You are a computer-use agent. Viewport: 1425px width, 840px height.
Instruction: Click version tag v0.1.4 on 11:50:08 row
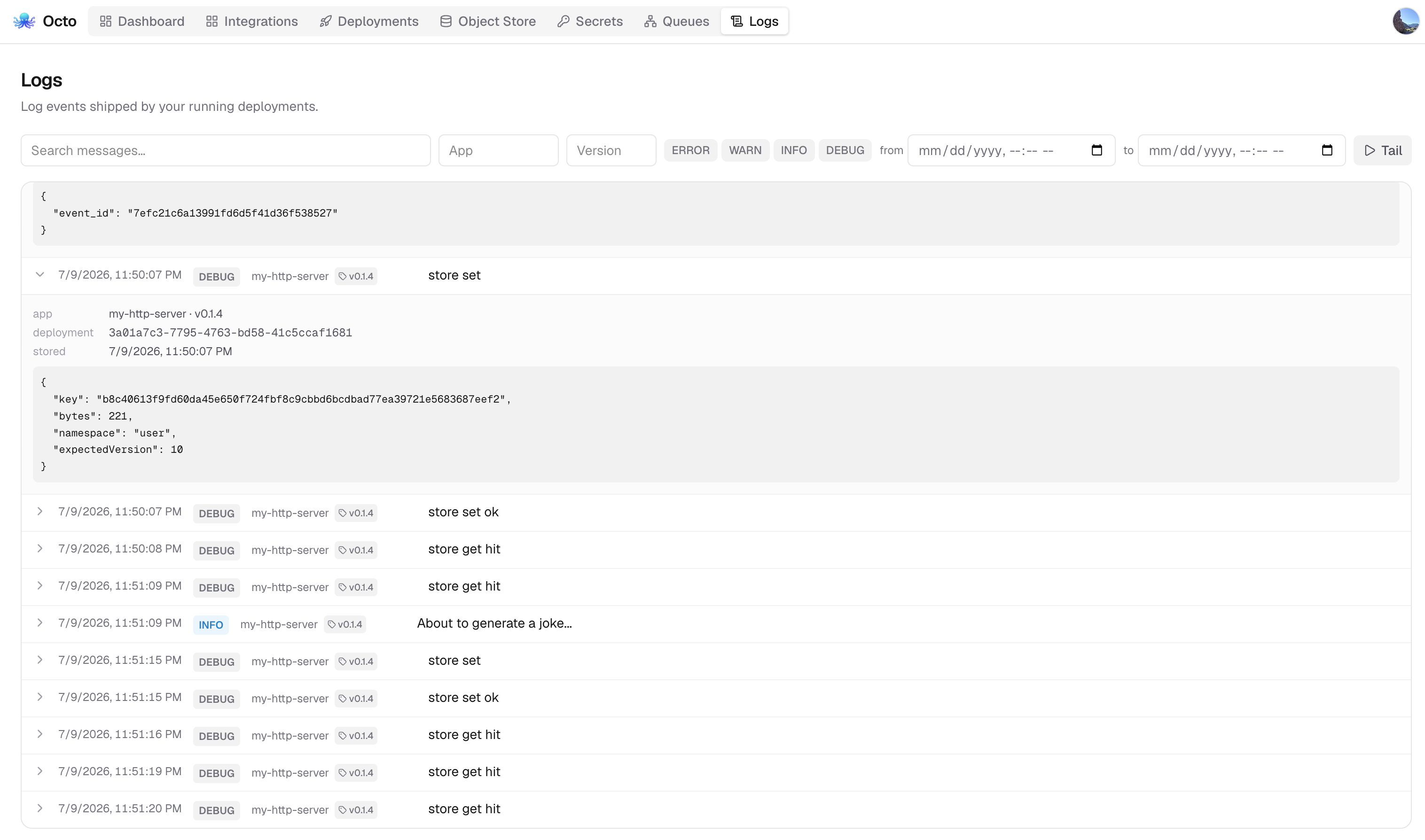pos(356,550)
